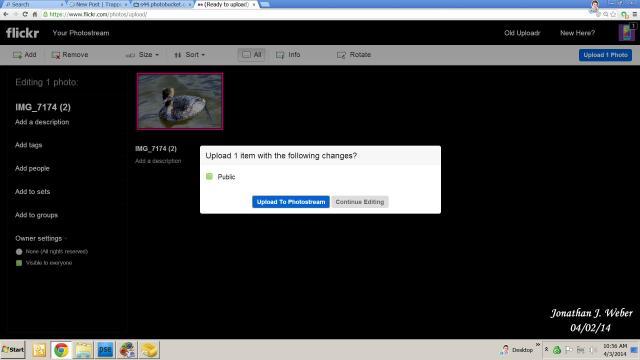
Task: Click Add a description in sidebar
Action: pos(42,122)
